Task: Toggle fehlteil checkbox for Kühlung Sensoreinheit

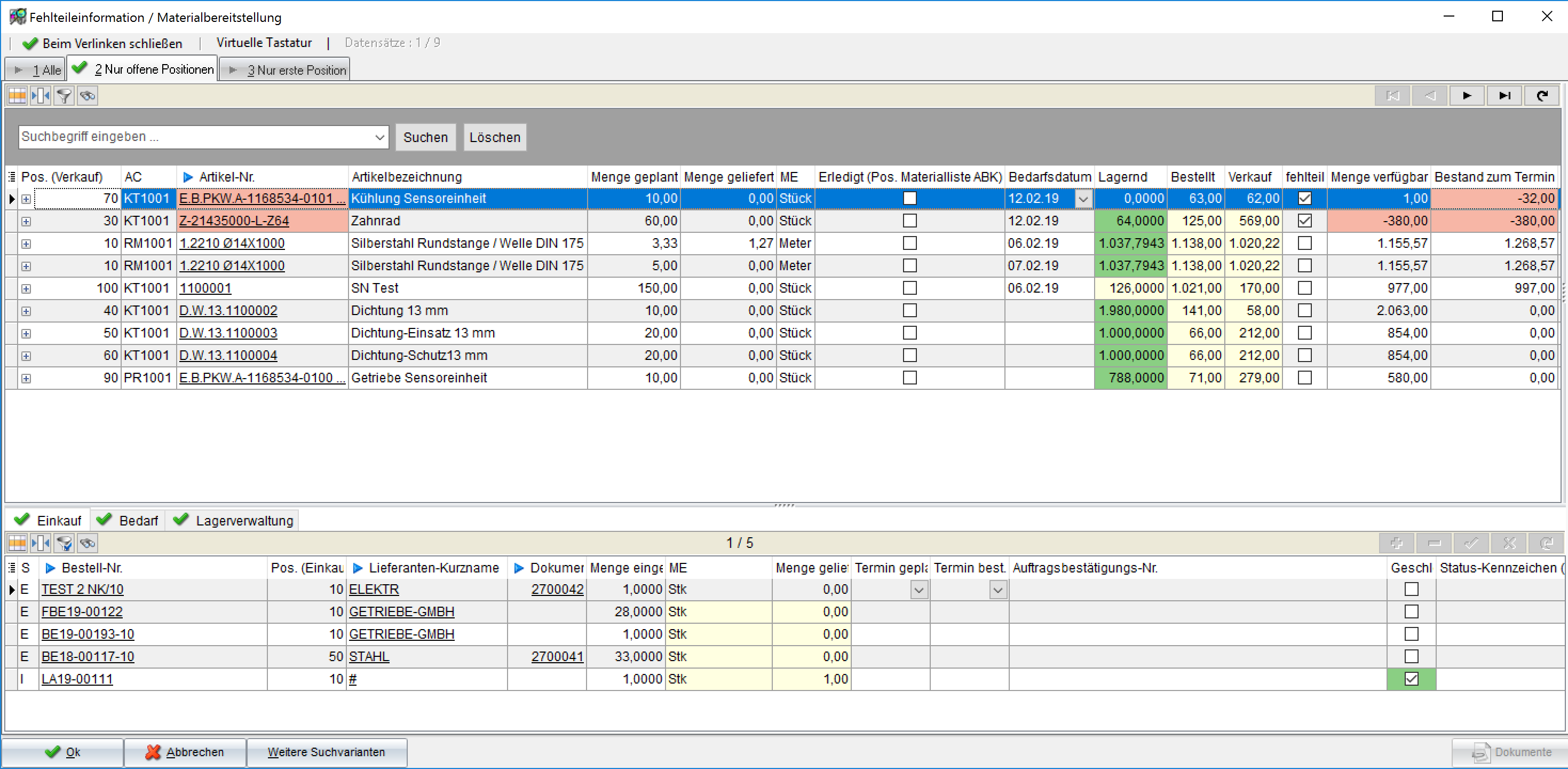Action: pos(1304,198)
